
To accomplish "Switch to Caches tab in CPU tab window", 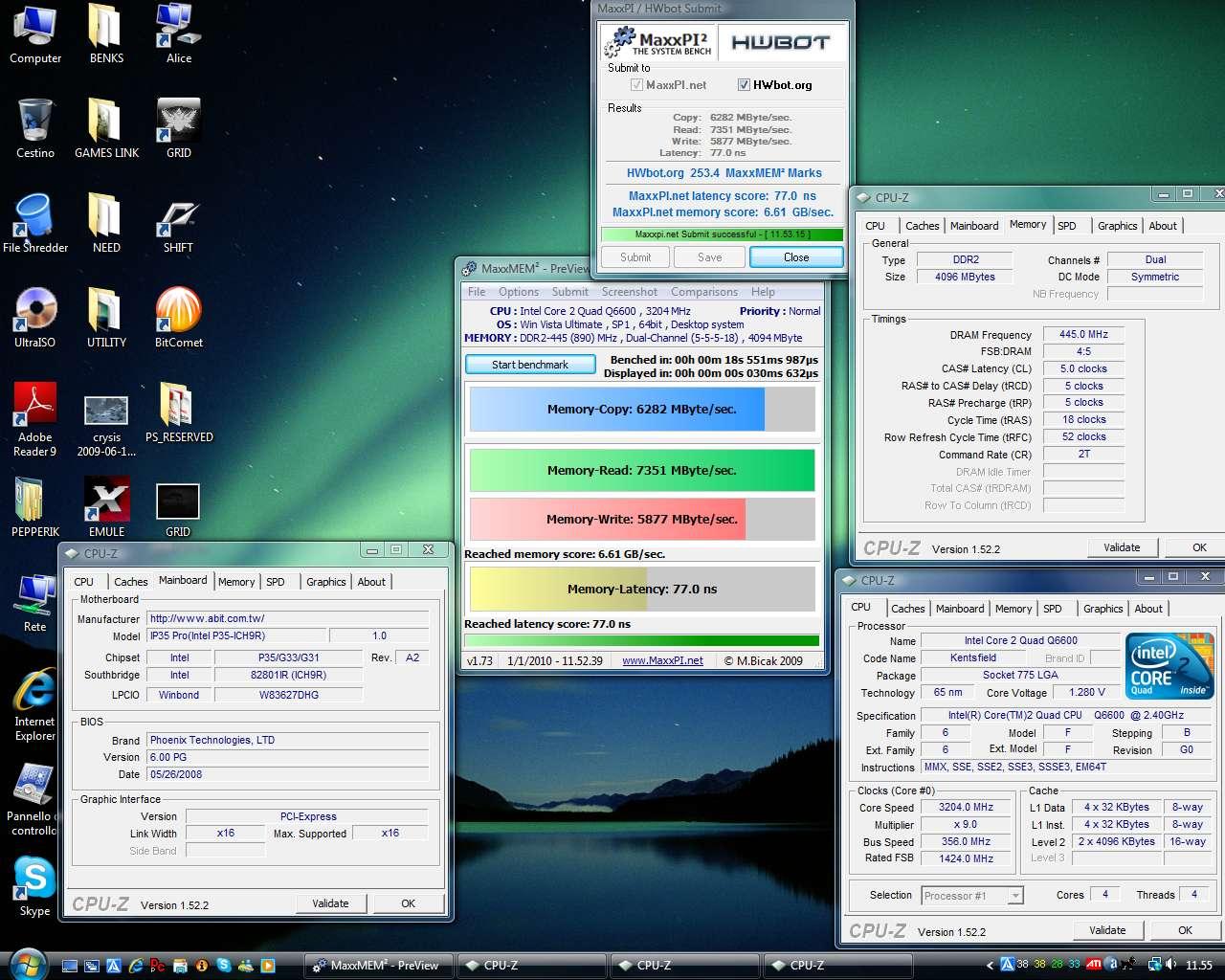I will (908, 609).
